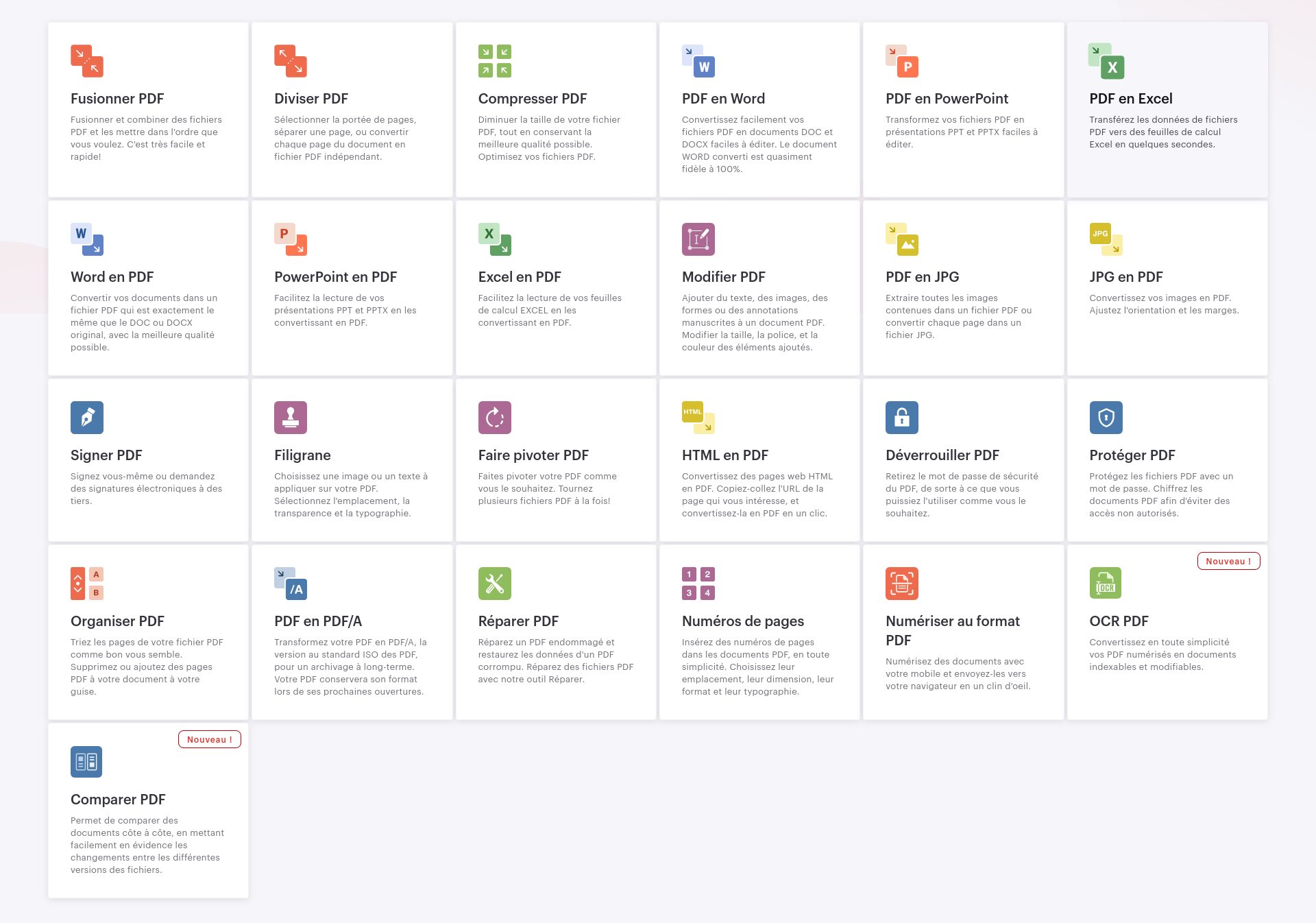Click the Déverrouiller PDF padlock icon
1316x923 pixels.
[x=902, y=418]
